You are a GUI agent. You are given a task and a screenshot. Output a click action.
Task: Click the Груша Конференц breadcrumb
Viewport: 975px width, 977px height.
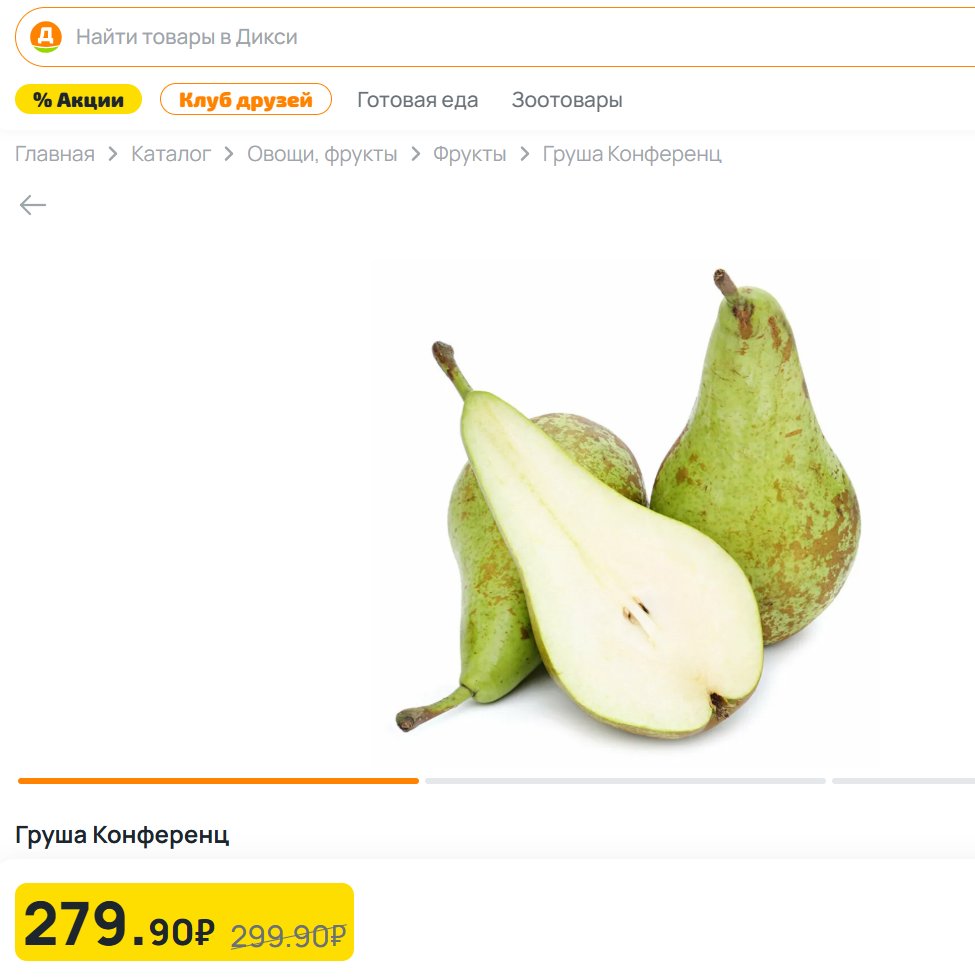point(632,154)
